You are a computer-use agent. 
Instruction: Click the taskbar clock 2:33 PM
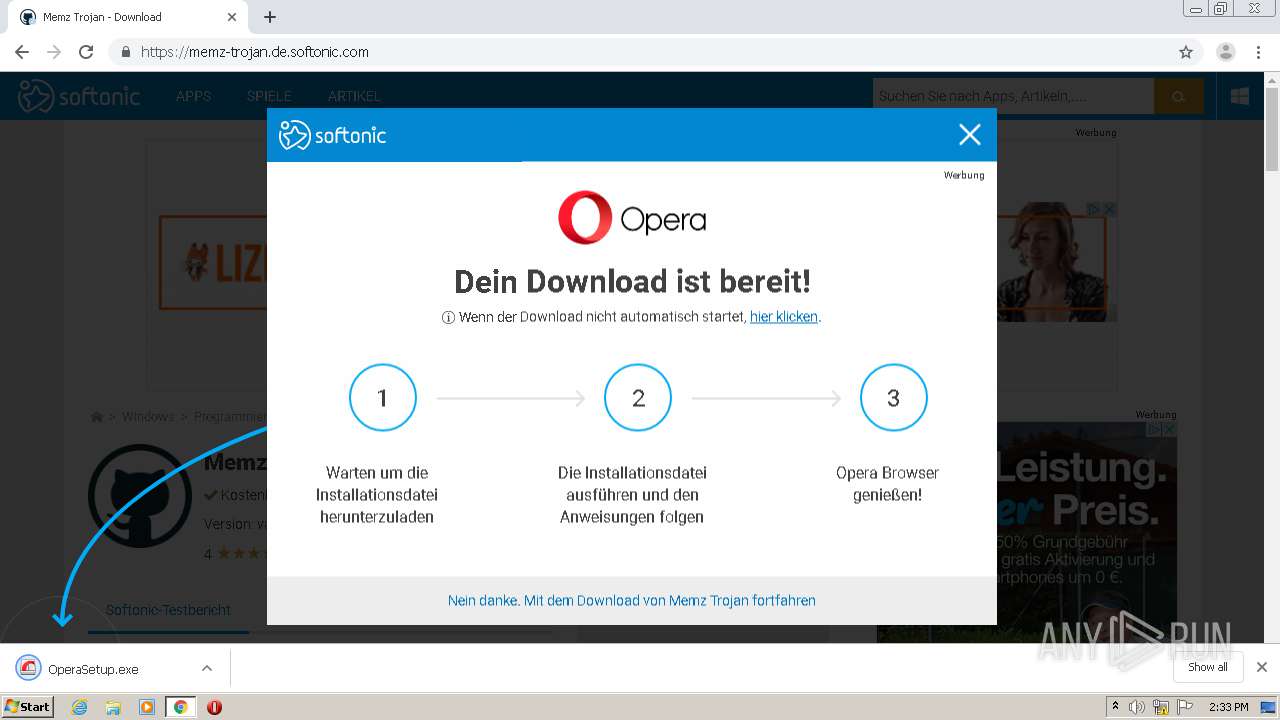click(x=1228, y=707)
